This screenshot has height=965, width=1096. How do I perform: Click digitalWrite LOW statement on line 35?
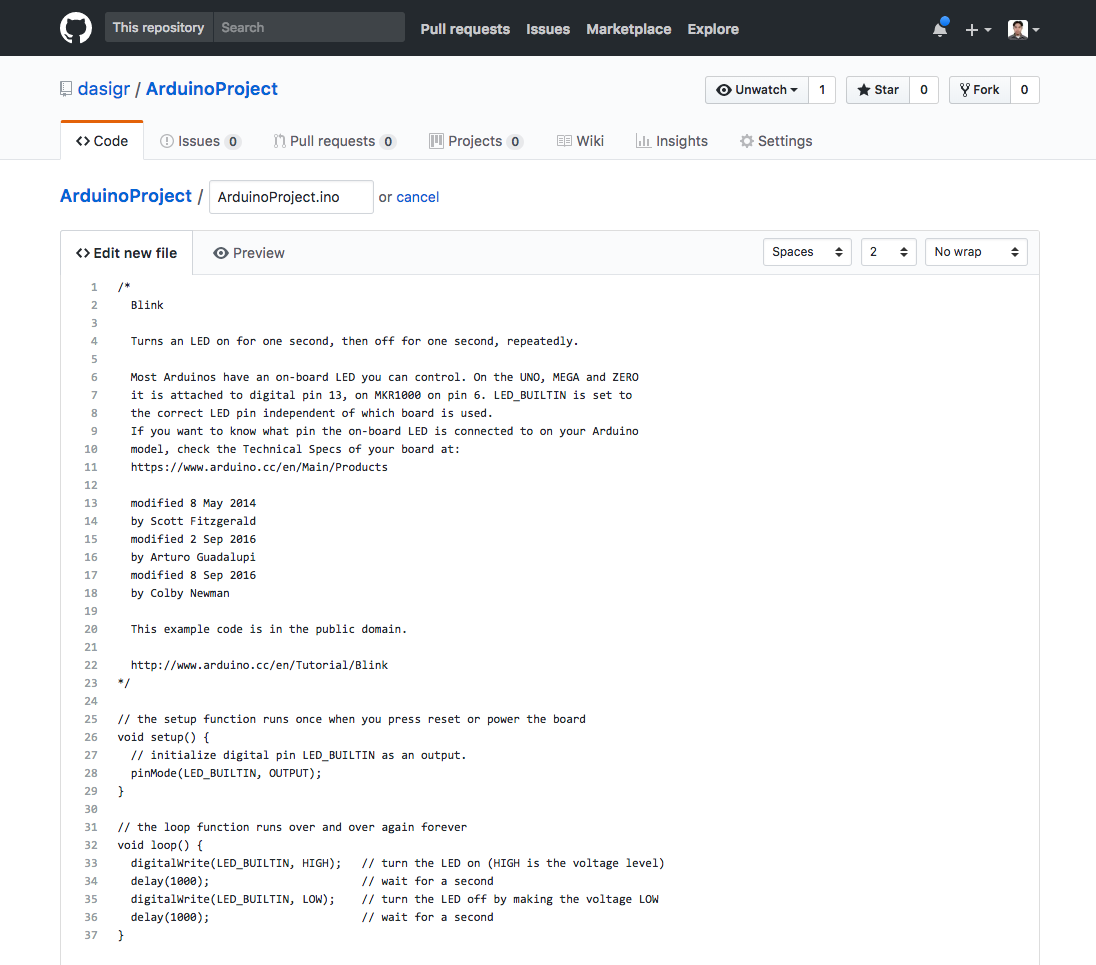pos(233,899)
